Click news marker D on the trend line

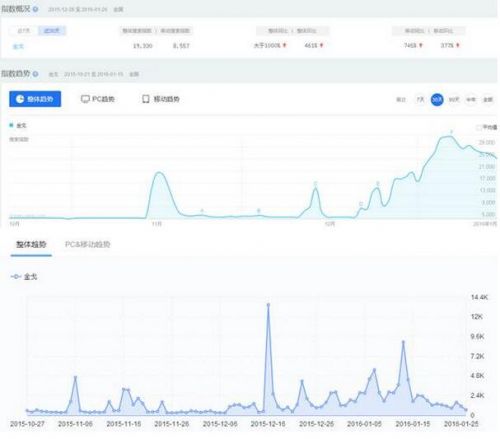[361, 204]
